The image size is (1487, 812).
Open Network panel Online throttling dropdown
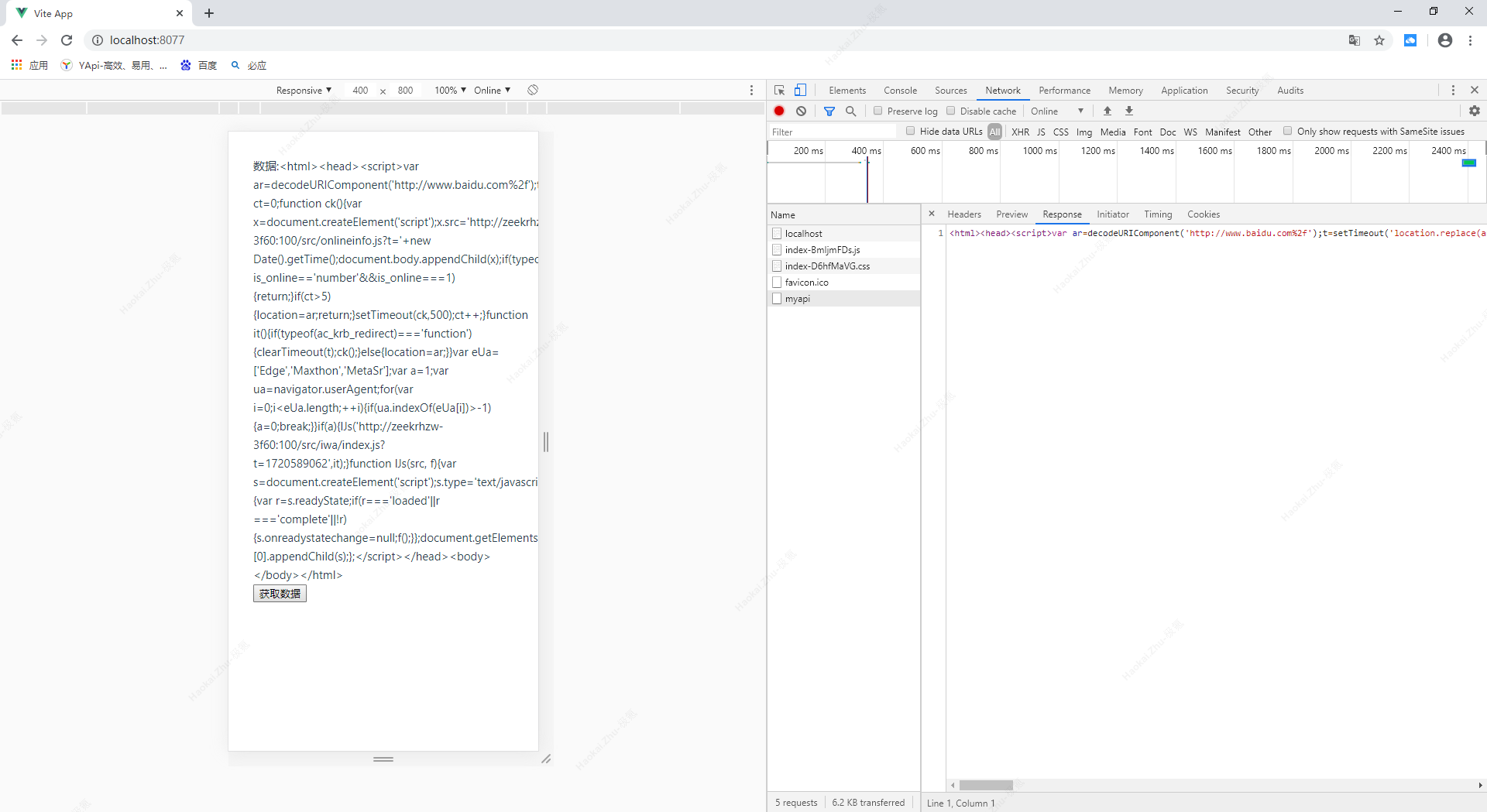(1057, 111)
